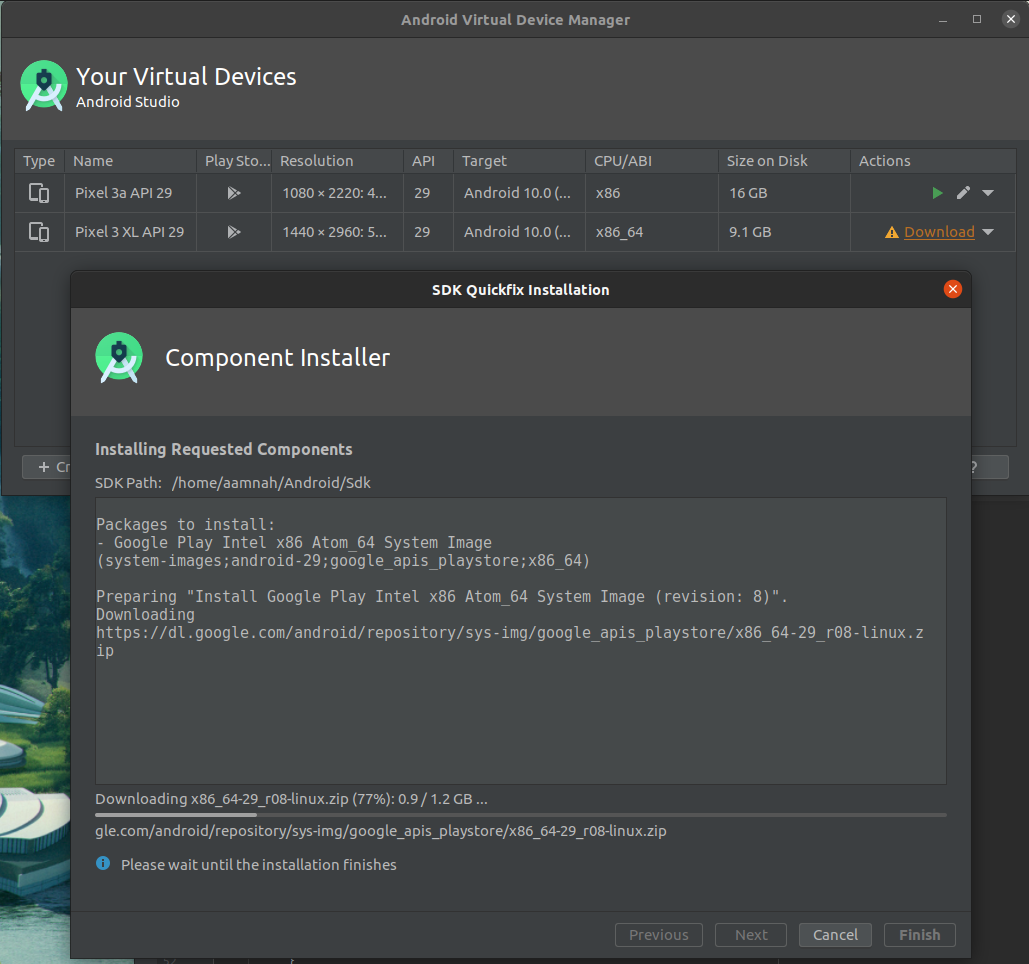
Task: Sort by Target column header
Action: pyautogui.click(x=519, y=161)
